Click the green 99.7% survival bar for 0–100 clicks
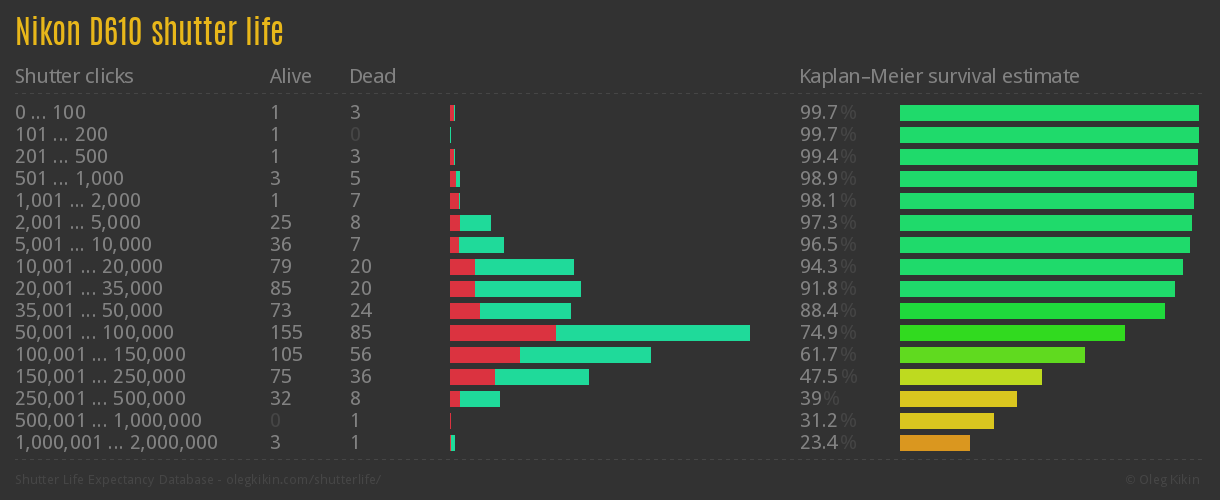The width and height of the screenshot is (1220, 500). (1049, 113)
